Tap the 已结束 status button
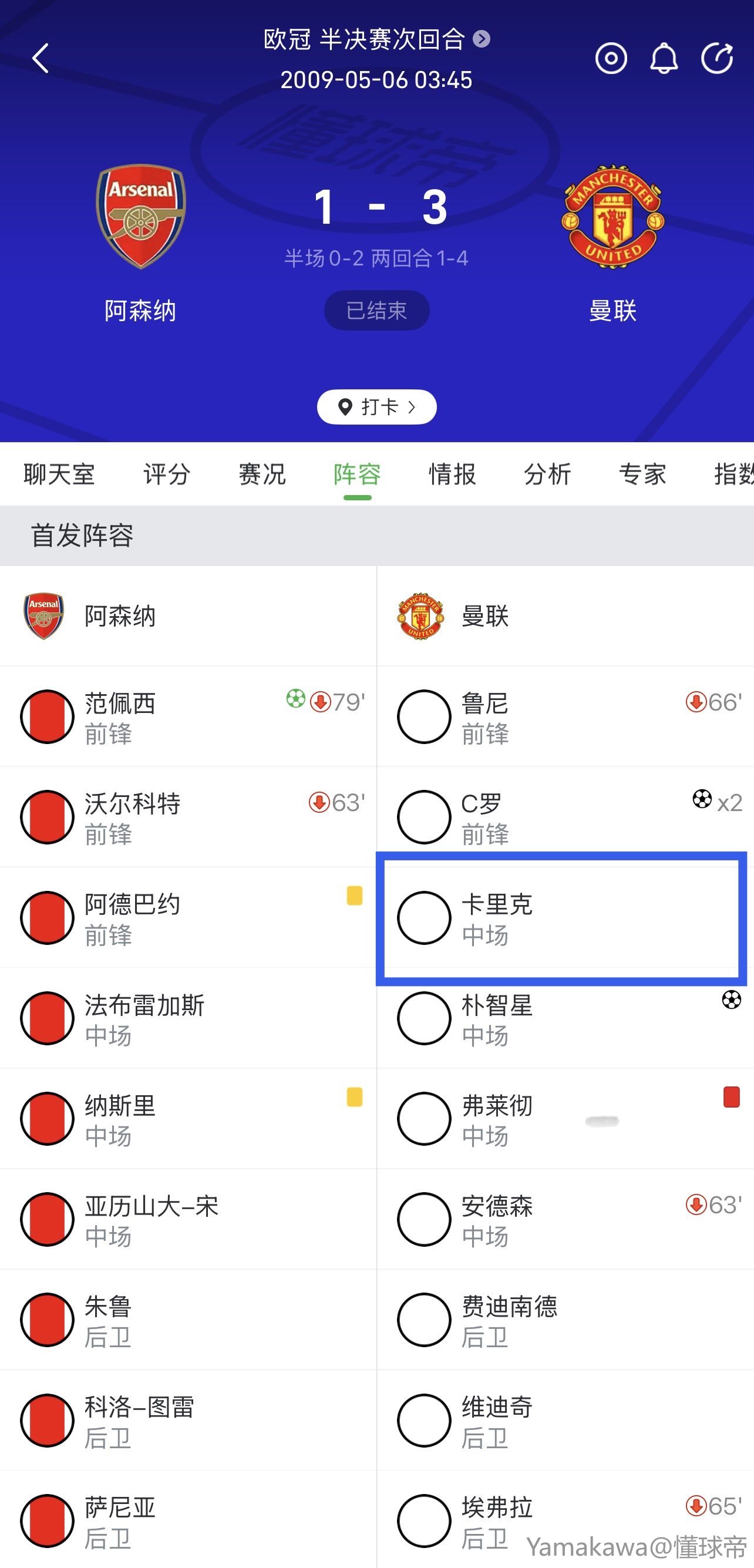Viewport: 754px width, 1568px height. pyautogui.click(x=376, y=311)
